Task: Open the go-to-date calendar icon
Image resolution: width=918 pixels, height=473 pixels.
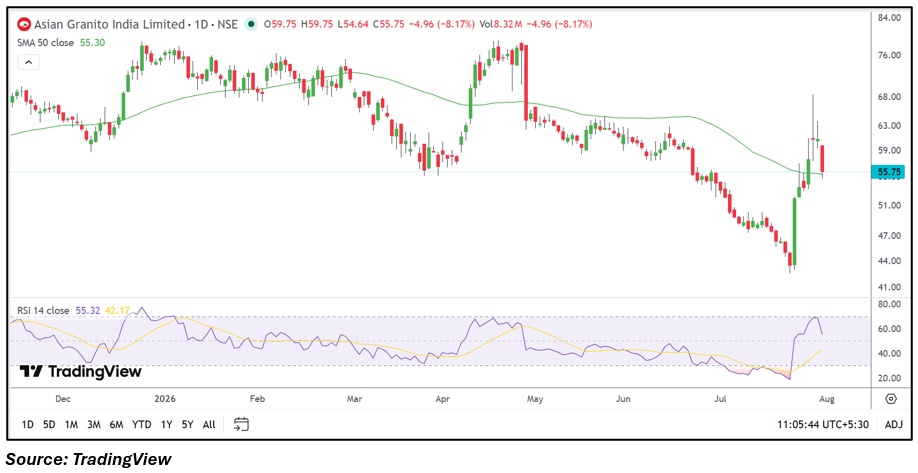Action: (241, 424)
